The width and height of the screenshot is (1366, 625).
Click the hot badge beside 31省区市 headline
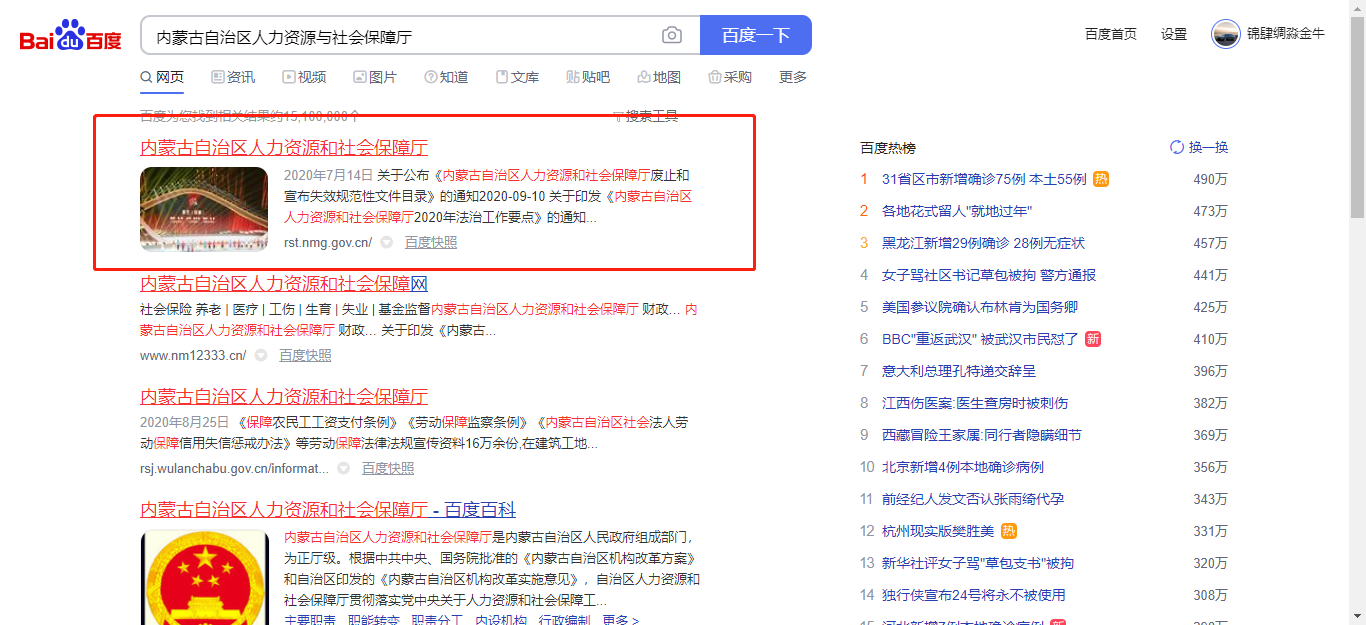click(x=1101, y=179)
